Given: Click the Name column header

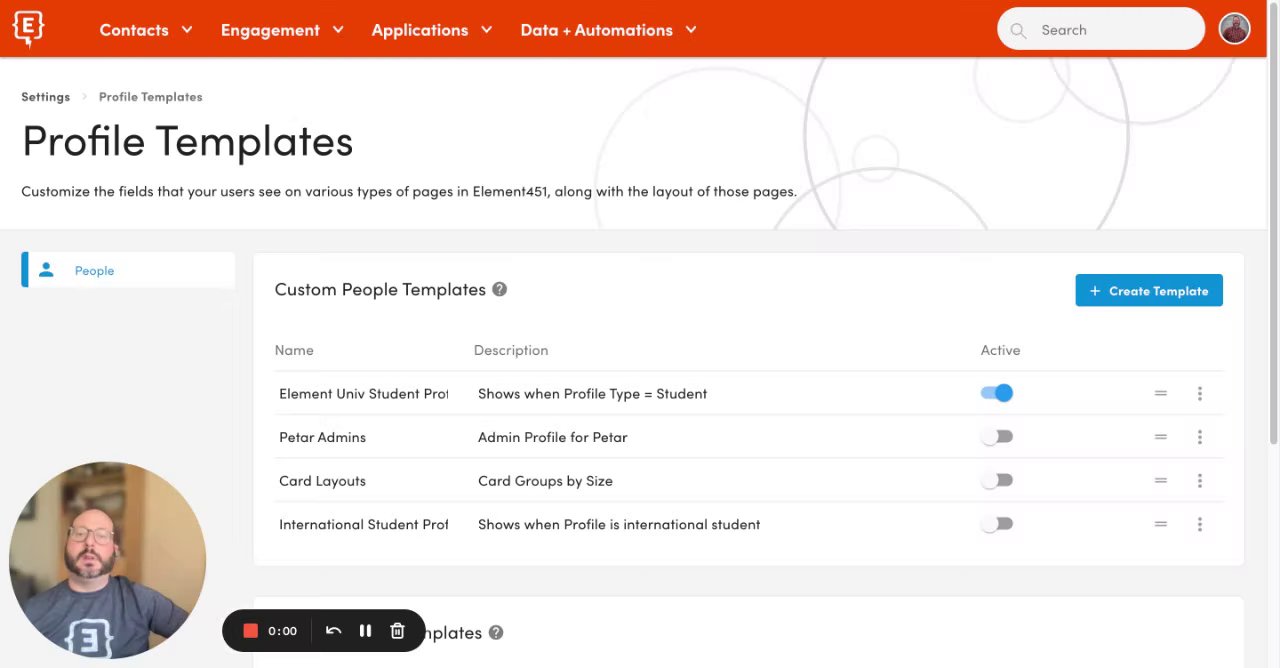Looking at the screenshot, I should (x=294, y=350).
